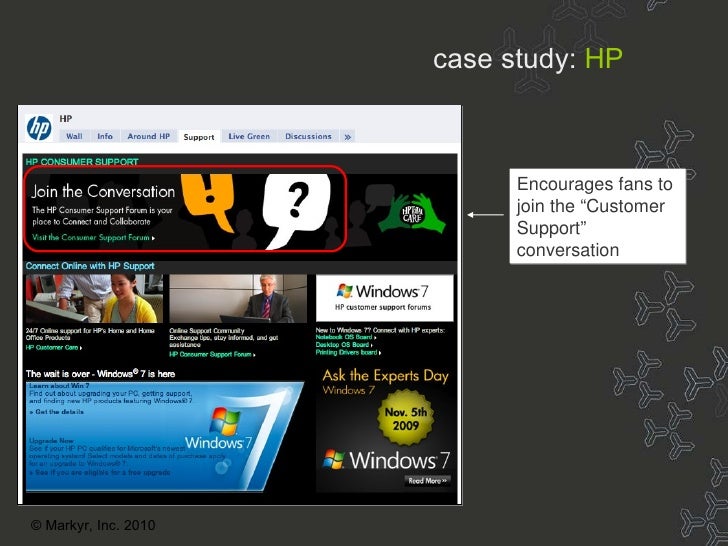This screenshot has height=546, width=728.
Task: Click the HP Total Care green hands logo
Action: point(412,213)
